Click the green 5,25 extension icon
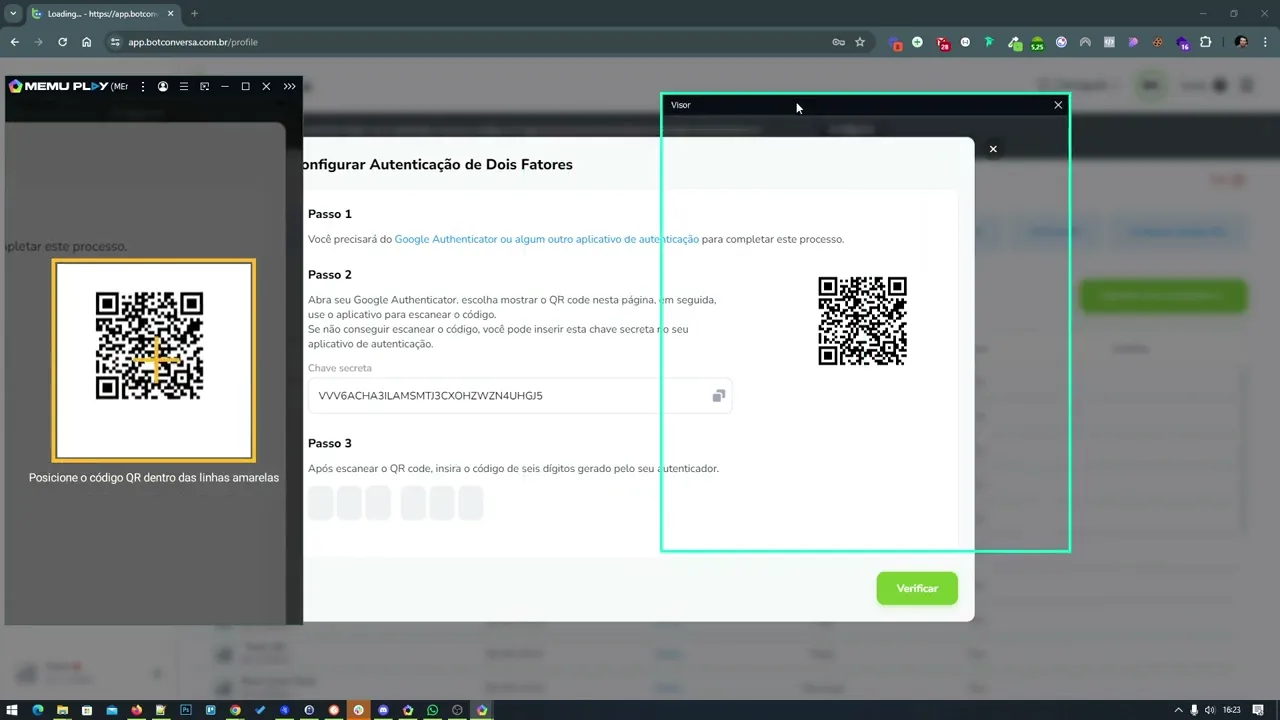Screen dimensions: 1280x720 [1037, 43]
